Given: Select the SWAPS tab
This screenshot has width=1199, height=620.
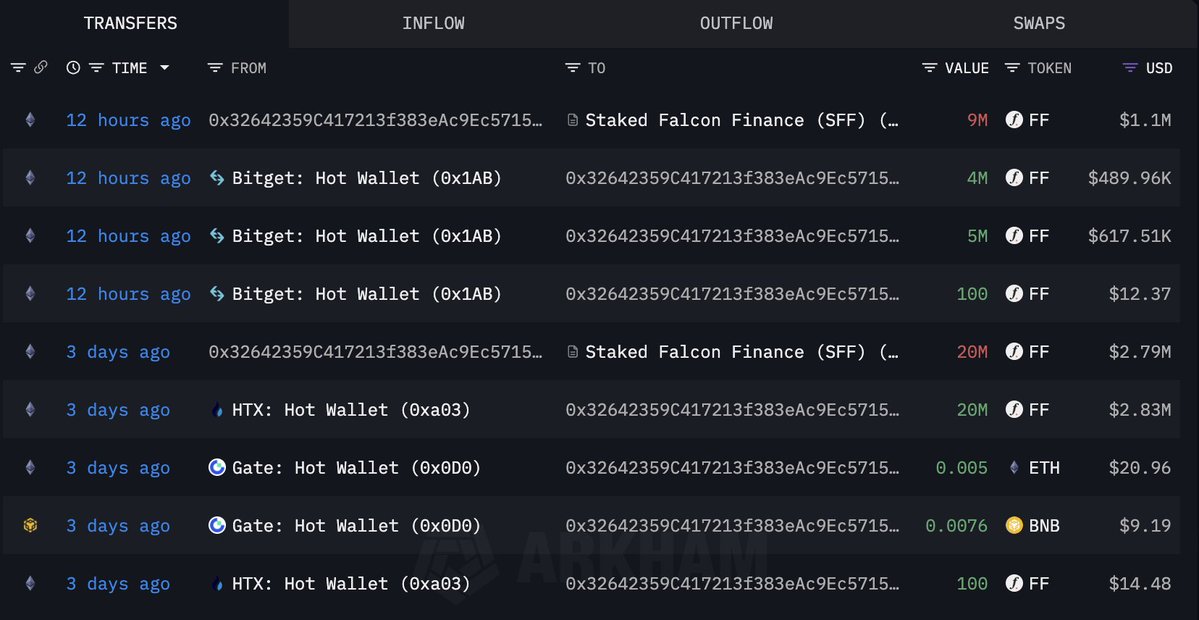Looking at the screenshot, I should [1039, 23].
